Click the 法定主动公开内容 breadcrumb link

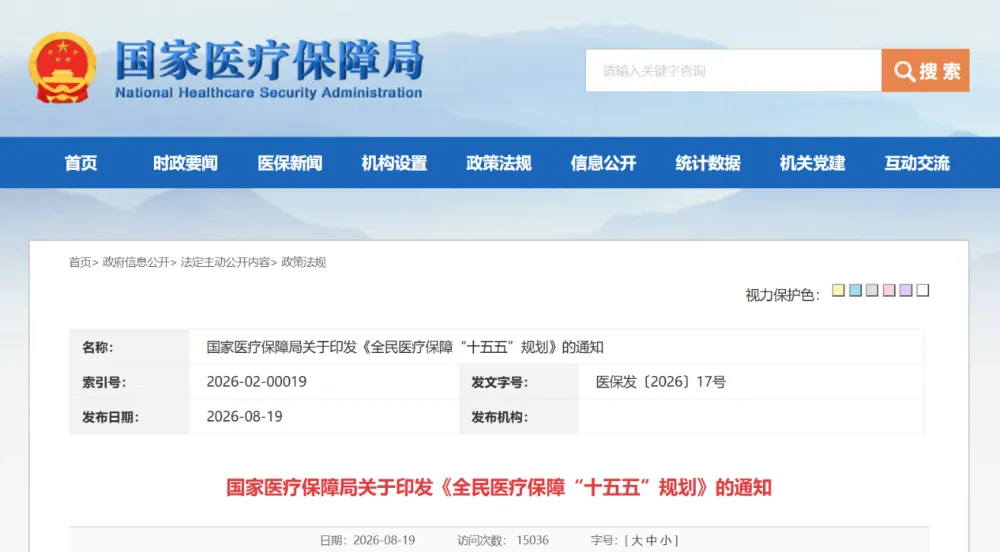225,262
